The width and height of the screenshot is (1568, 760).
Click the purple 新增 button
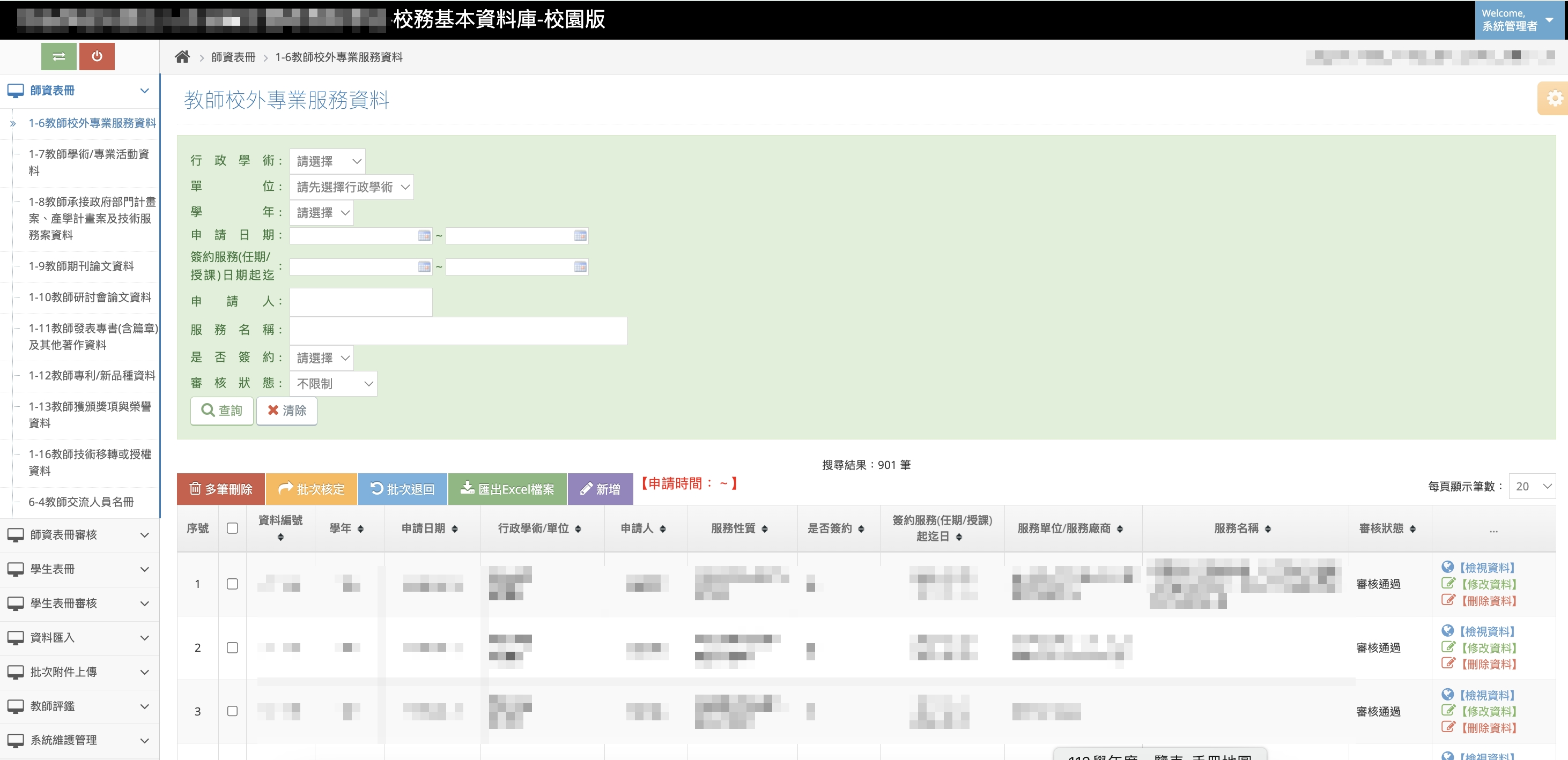tap(600, 490)
